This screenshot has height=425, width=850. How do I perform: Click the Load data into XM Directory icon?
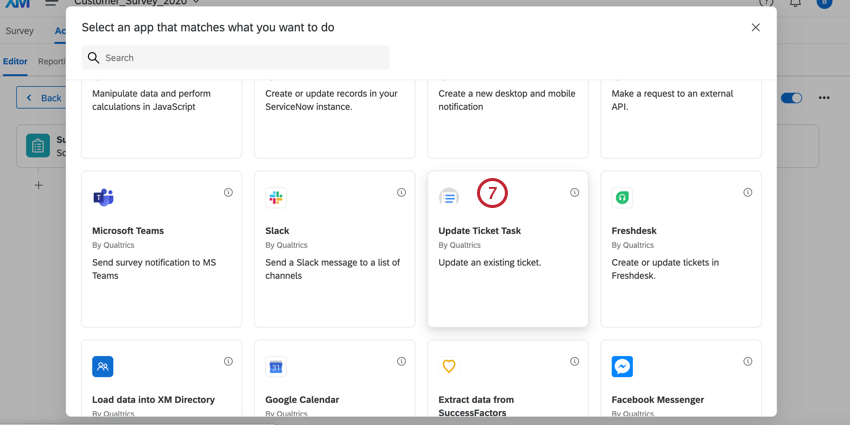click(103, 366)
